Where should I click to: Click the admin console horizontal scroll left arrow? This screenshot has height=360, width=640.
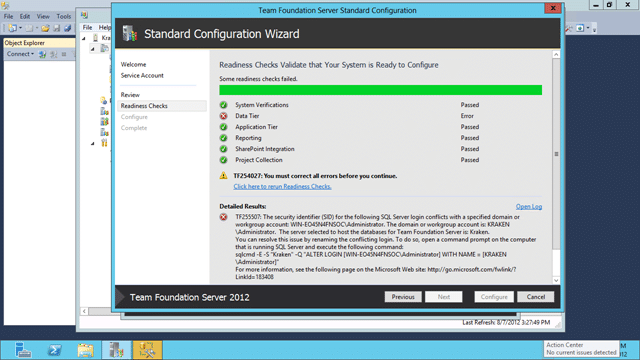84,311
